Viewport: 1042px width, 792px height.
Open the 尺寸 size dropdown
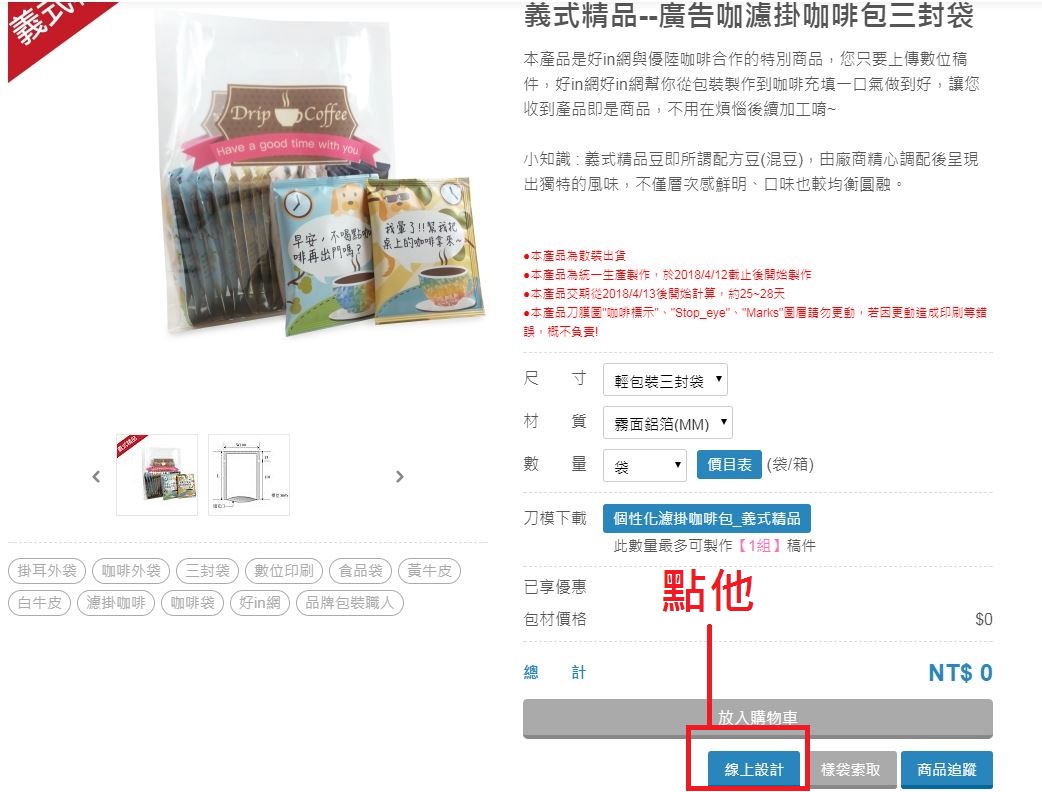665,380
